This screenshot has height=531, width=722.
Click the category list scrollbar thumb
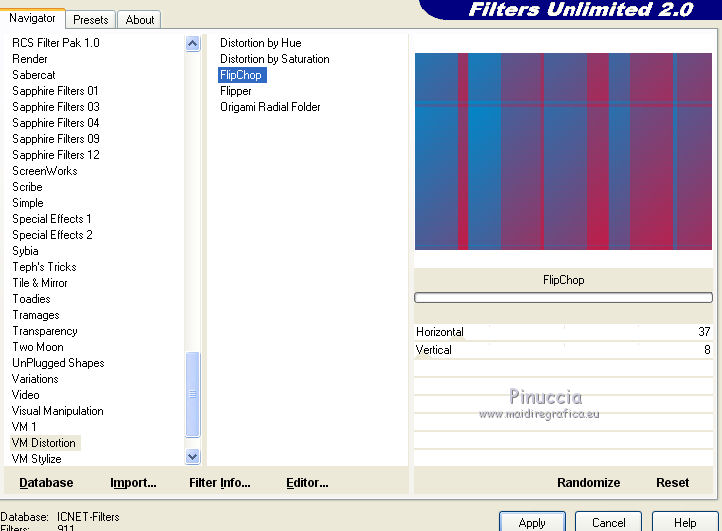click(x=192, y=394)
